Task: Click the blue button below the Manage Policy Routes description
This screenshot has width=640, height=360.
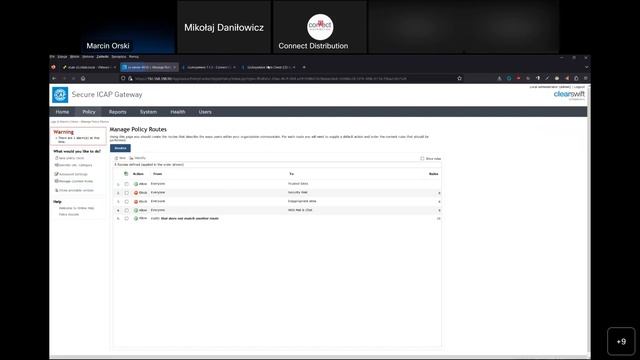Action: pyautogui.click(x=120, y=148)
